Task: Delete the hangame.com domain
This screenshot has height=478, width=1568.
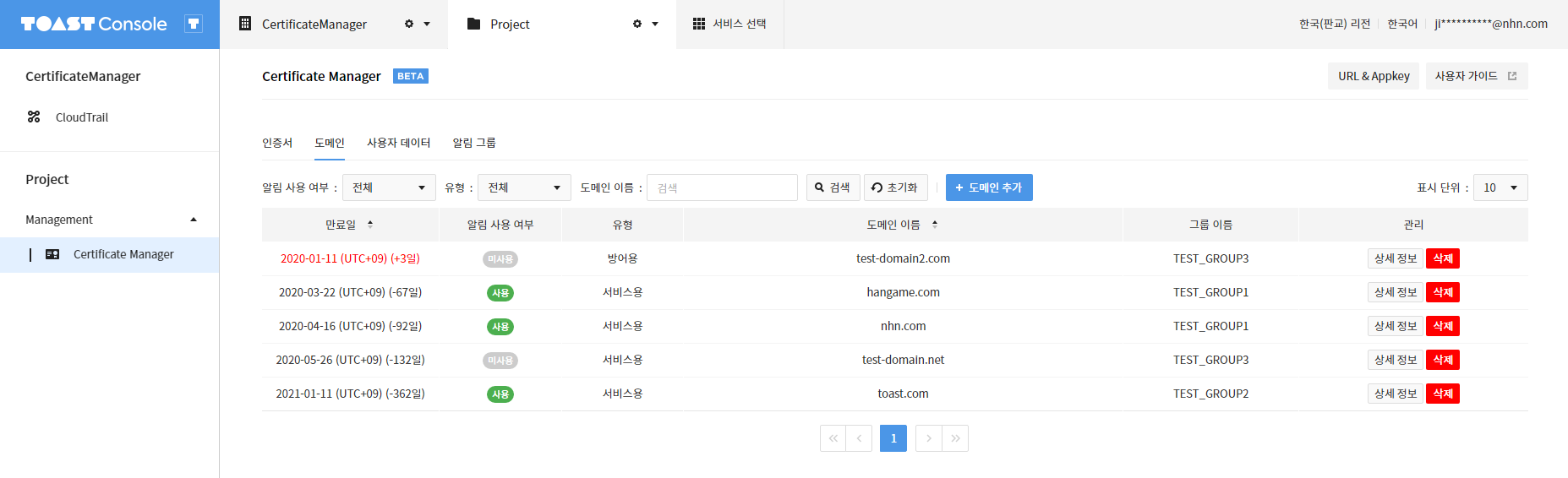Action: [1443, 292]
